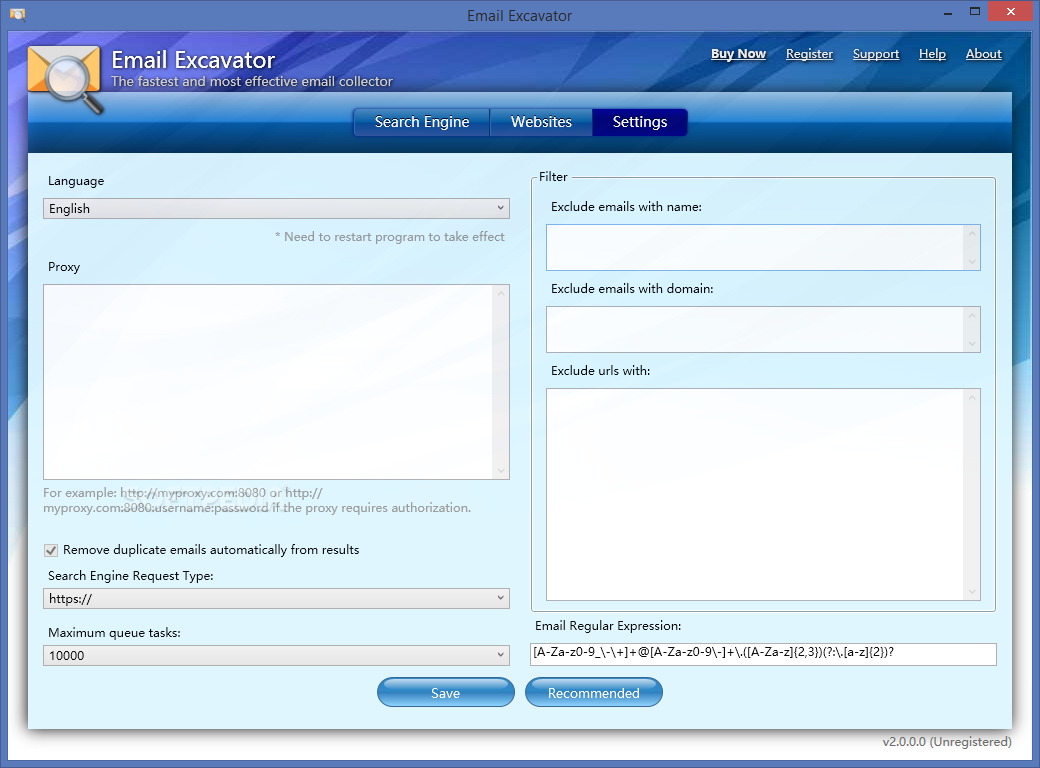Open the Support link

click(876, 54)
